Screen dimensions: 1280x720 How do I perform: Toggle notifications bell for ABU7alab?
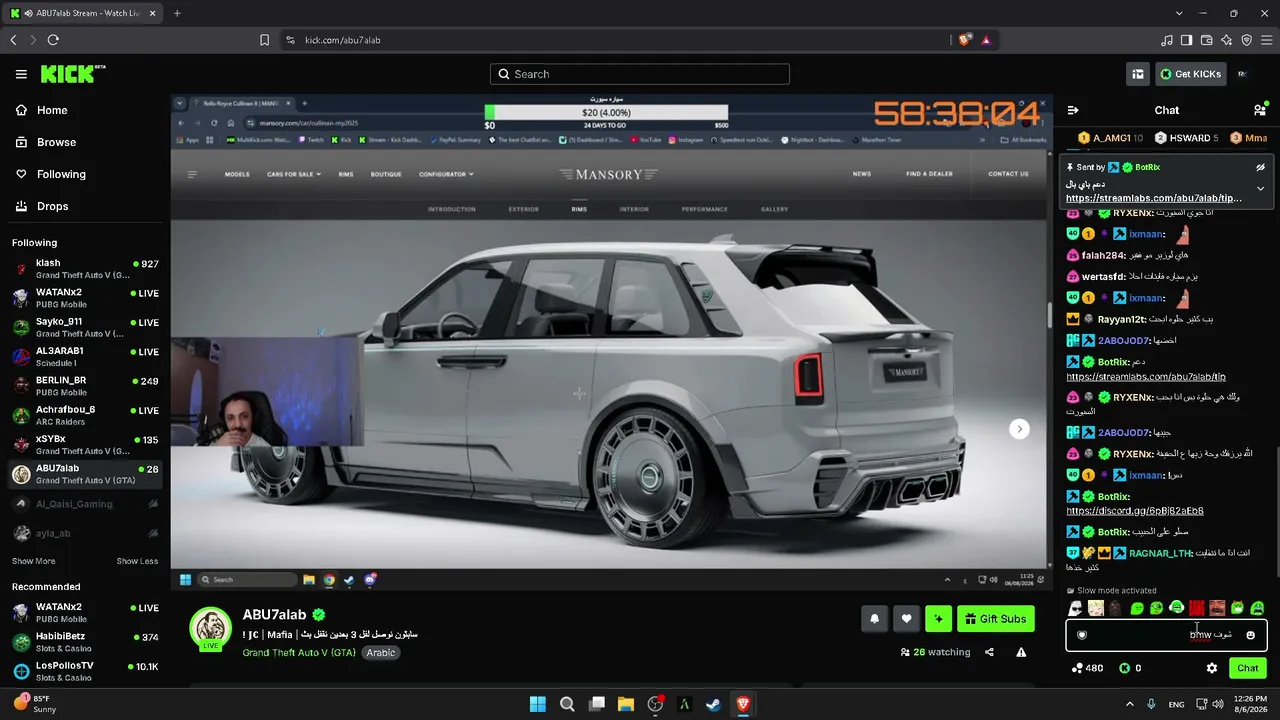[x=874, y=619]
